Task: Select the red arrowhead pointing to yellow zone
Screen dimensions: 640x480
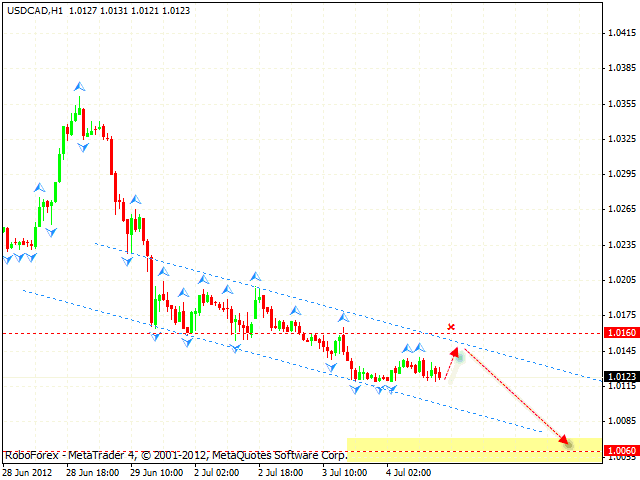Action: (565, 439)
